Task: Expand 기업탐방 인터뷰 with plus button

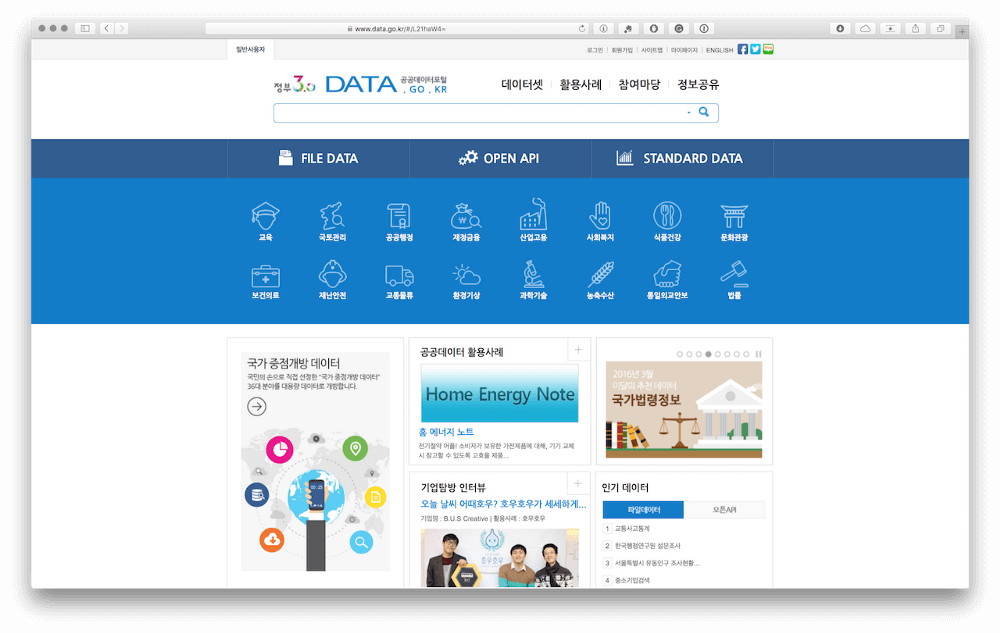Action: [x=578, y=484]
